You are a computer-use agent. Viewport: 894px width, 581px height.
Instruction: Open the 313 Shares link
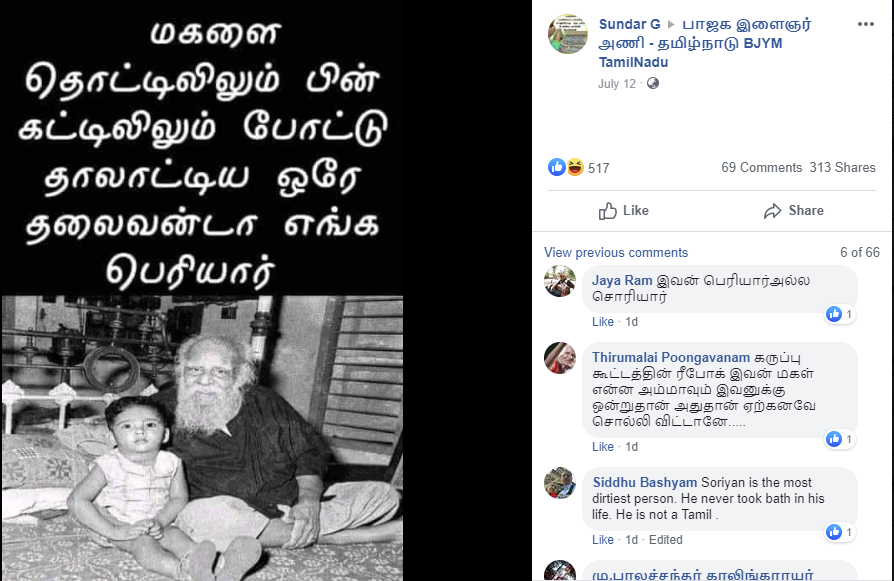tap(842, 168)
